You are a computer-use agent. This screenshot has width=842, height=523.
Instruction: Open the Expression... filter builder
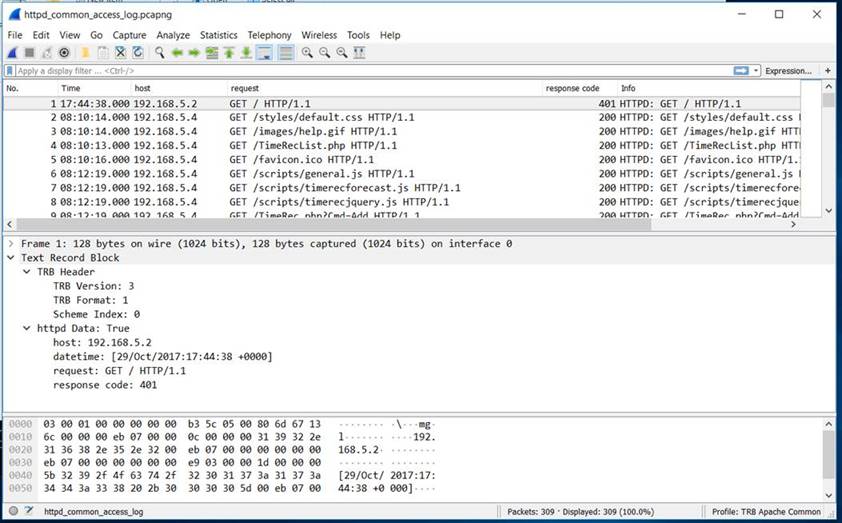click(x=788, y=71)
